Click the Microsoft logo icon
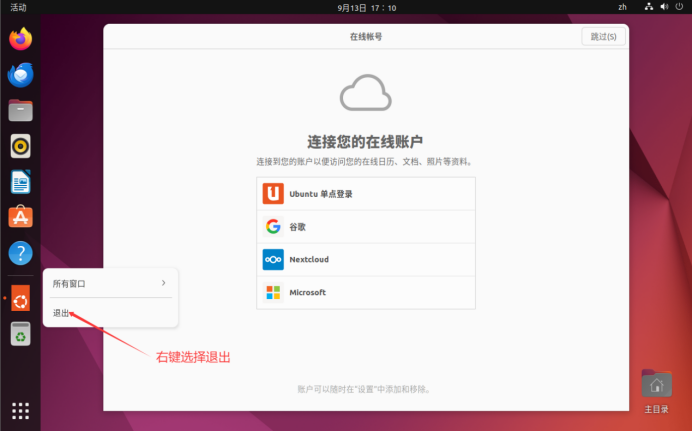This screenshot has width=692, height=432. (273, 292)
